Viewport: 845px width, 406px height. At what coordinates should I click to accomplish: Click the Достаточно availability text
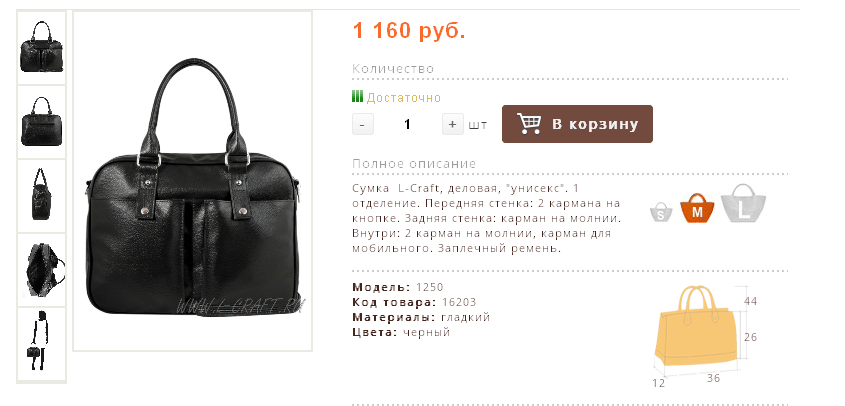(x=404, y=98)
